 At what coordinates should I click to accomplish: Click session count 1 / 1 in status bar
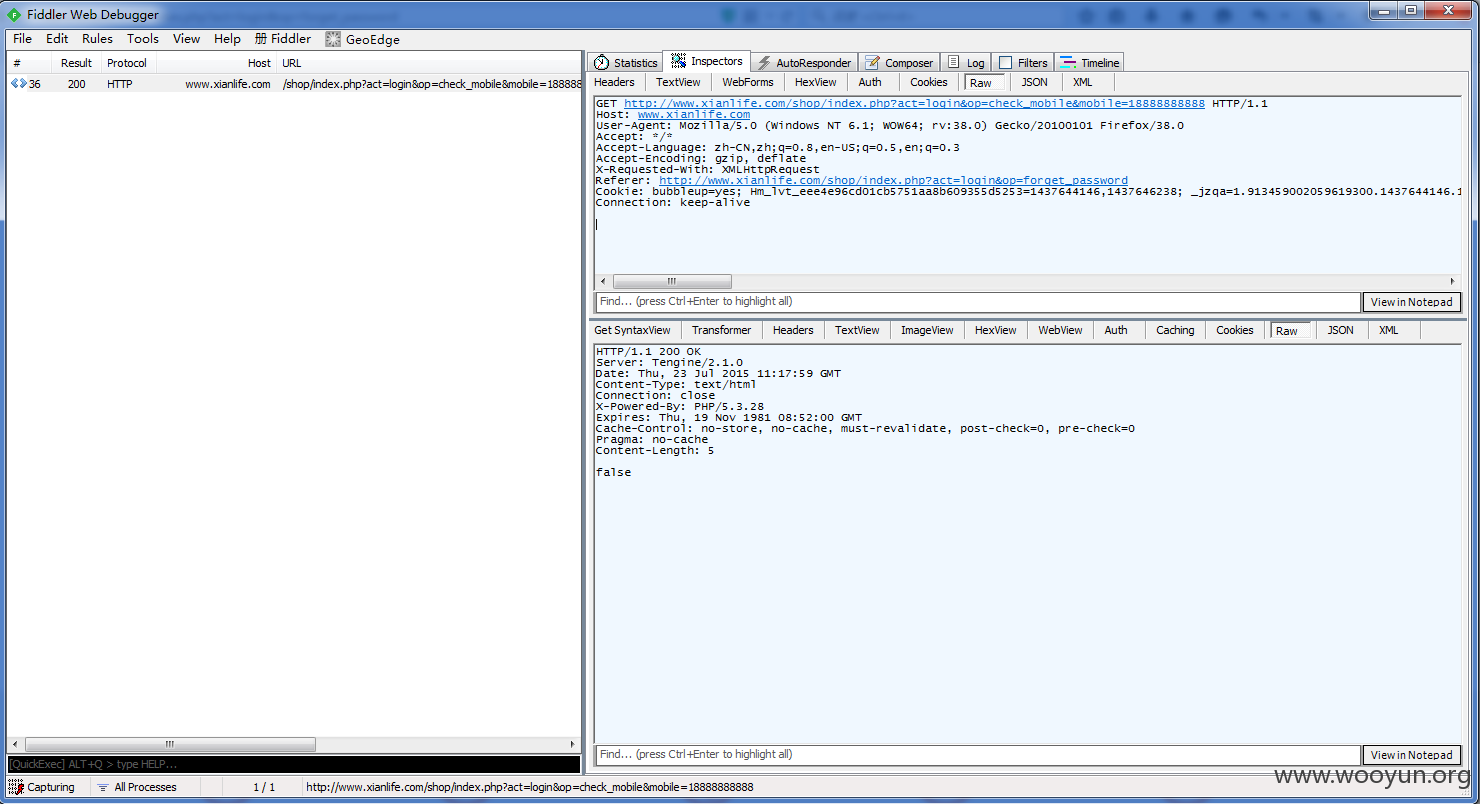[x=264, y=787]
